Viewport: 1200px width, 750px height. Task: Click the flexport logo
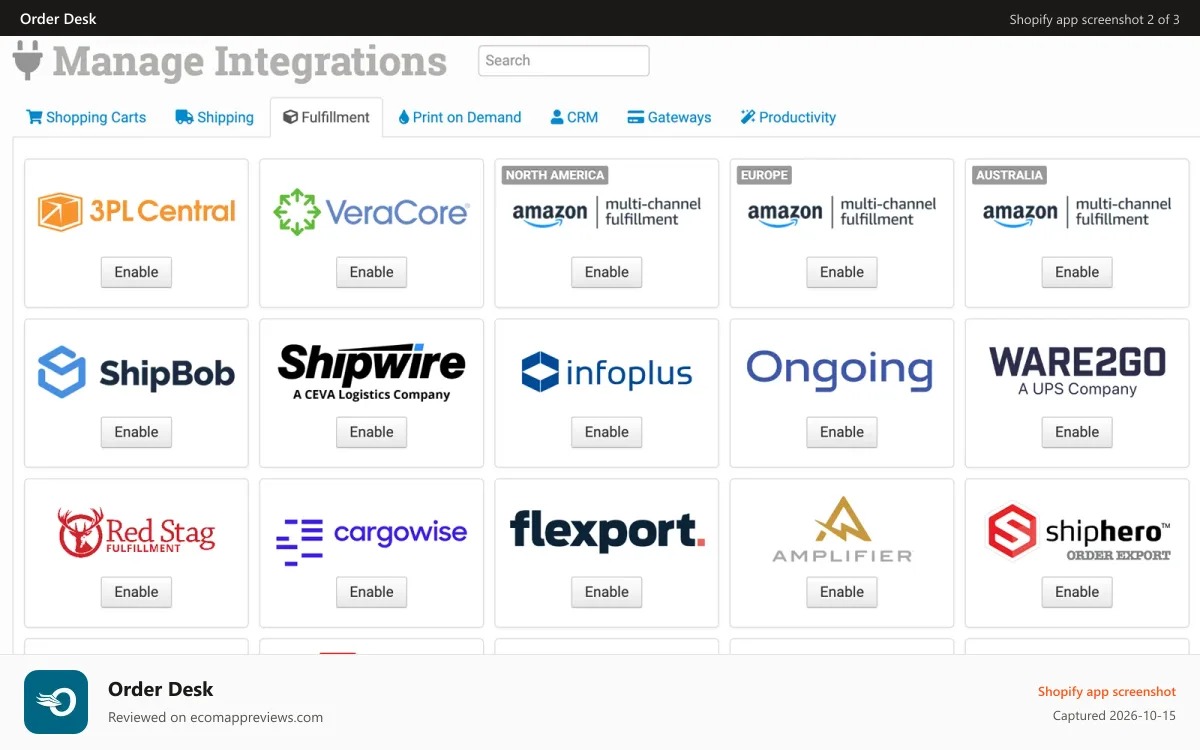606,530
